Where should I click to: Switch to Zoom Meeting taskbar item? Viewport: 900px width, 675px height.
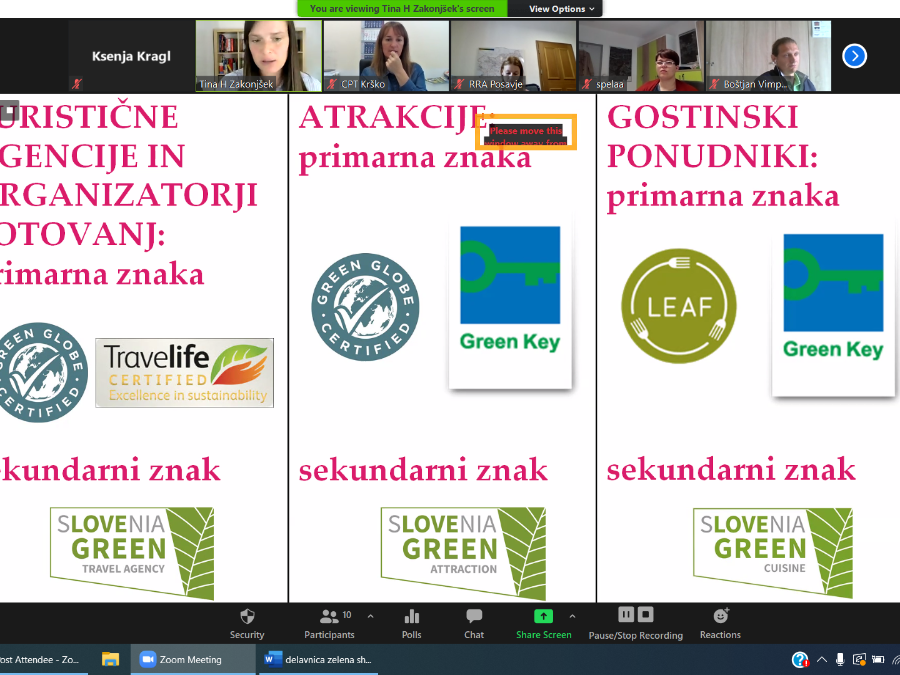(x=192, y=660)
